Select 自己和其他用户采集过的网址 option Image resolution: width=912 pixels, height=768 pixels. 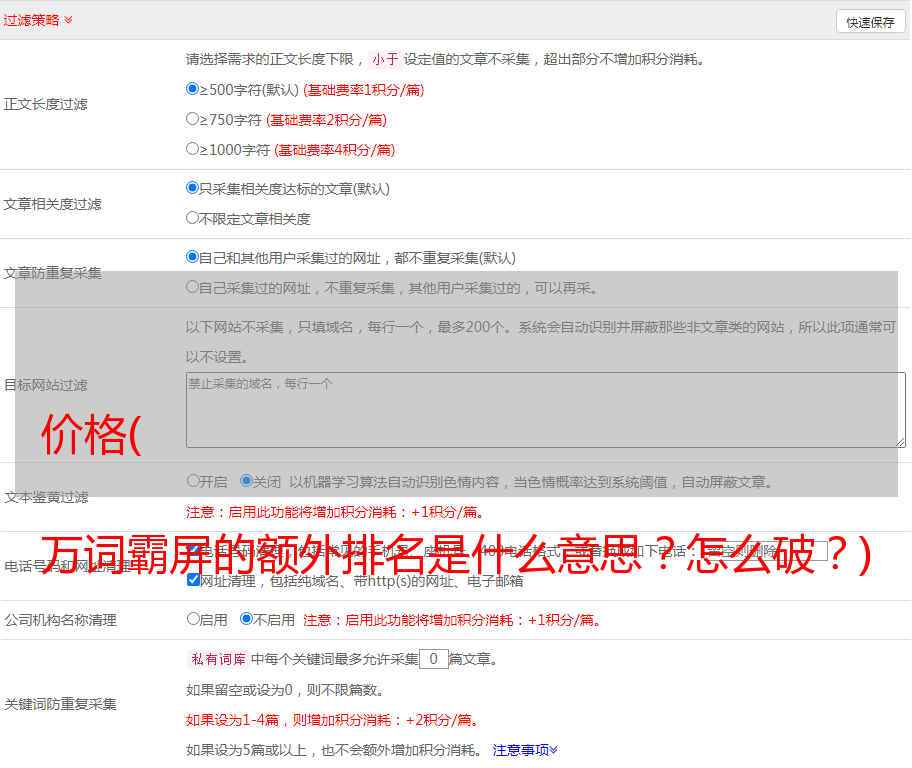(x=192, y=257)
